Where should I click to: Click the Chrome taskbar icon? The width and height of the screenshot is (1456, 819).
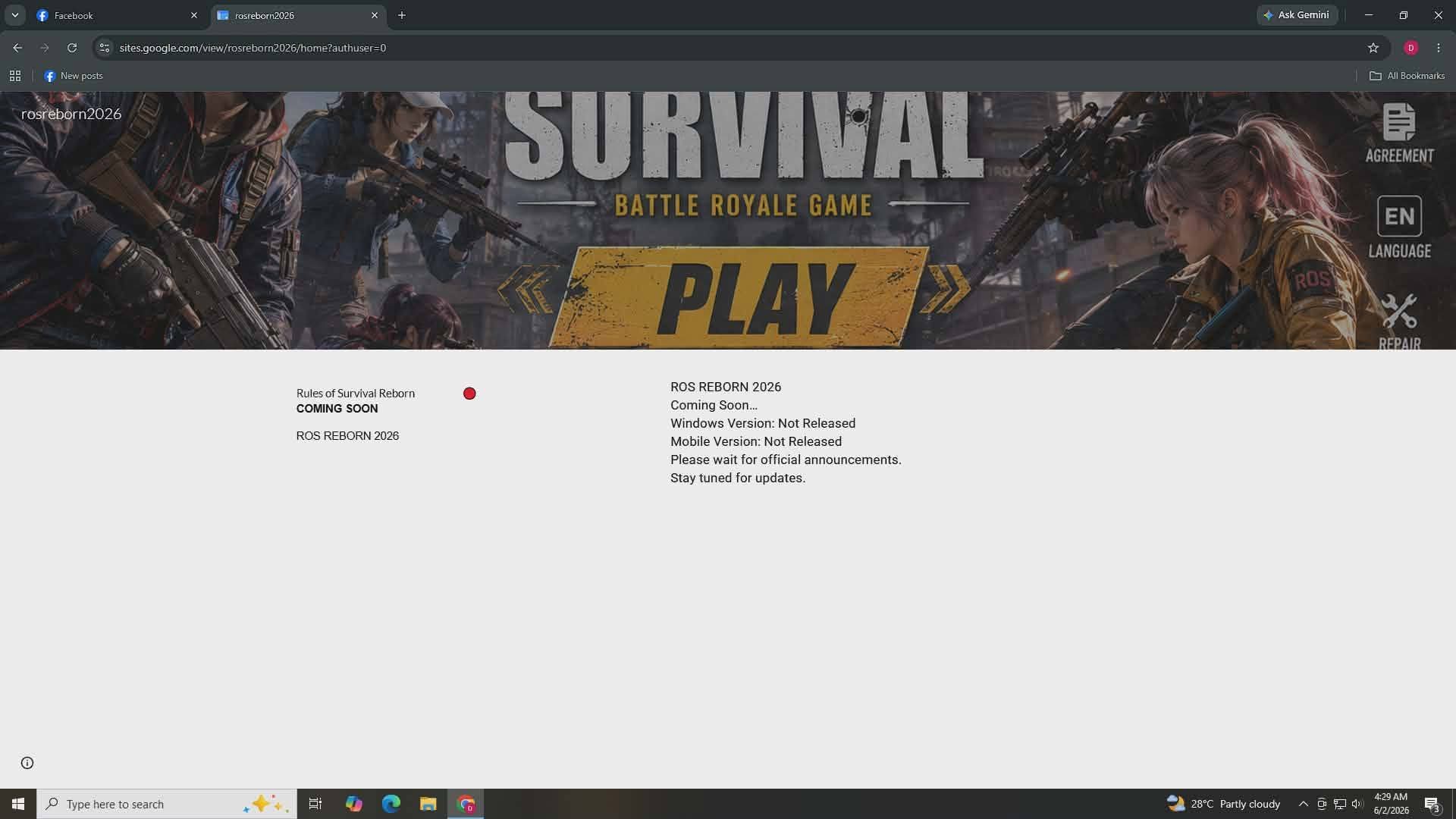click(x=466, y=804)
